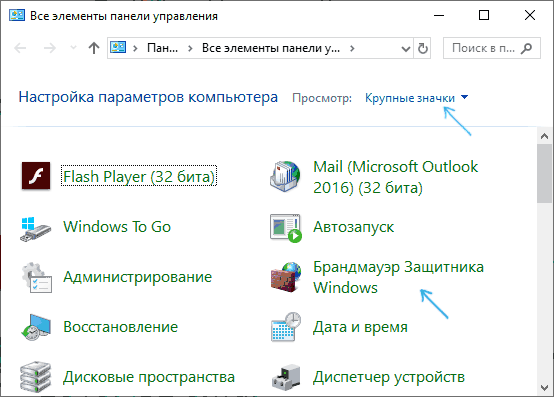The height and width of the screenshot is (397, 554).
Task: Open the Диспетчер устройств icon
Action: [286, 377]
